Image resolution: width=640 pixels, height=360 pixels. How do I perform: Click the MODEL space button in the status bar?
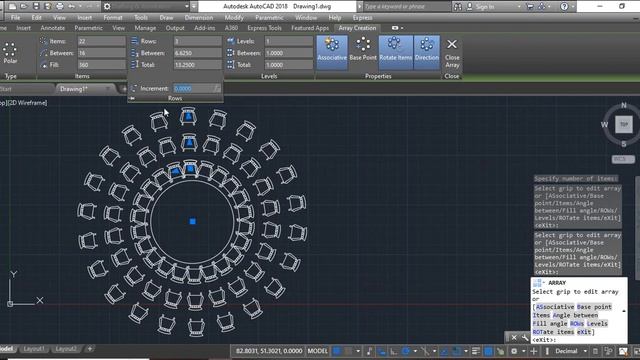318,351
